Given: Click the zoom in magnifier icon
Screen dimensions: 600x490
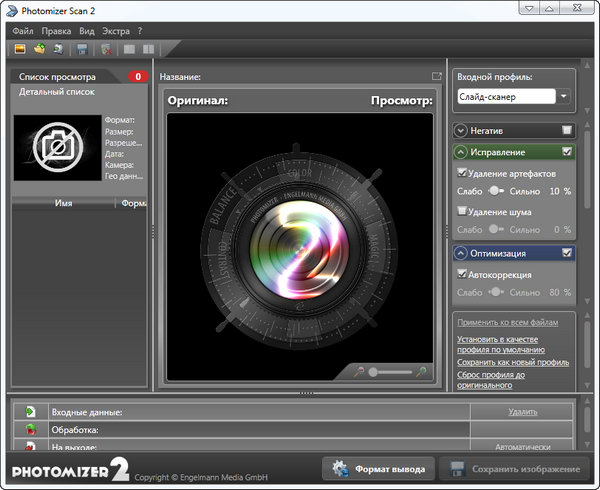Looking at the screenshot, I should pyautogui.click(x=421, y=372).
